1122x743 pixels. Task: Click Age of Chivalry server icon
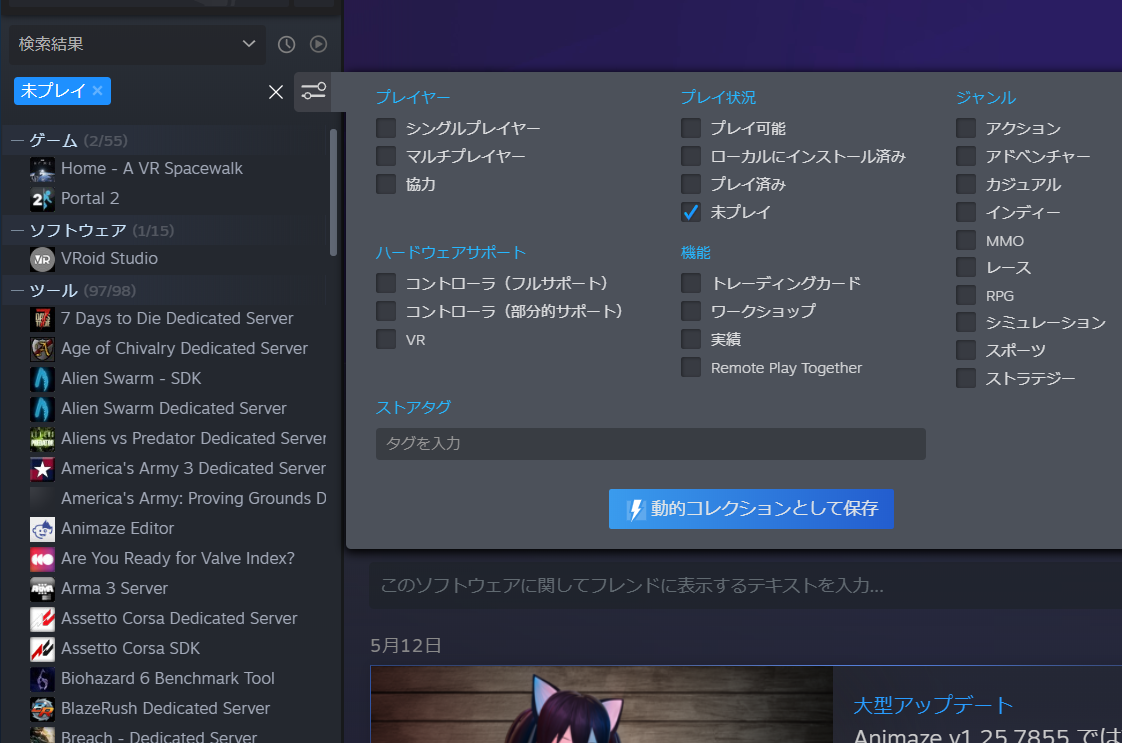click(x=42, y=349)
